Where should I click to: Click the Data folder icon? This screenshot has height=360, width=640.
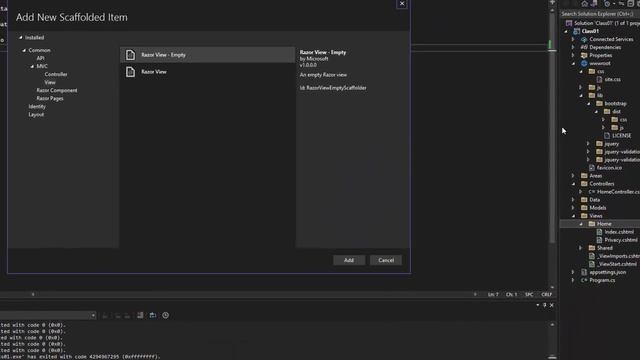coord(584,200)
